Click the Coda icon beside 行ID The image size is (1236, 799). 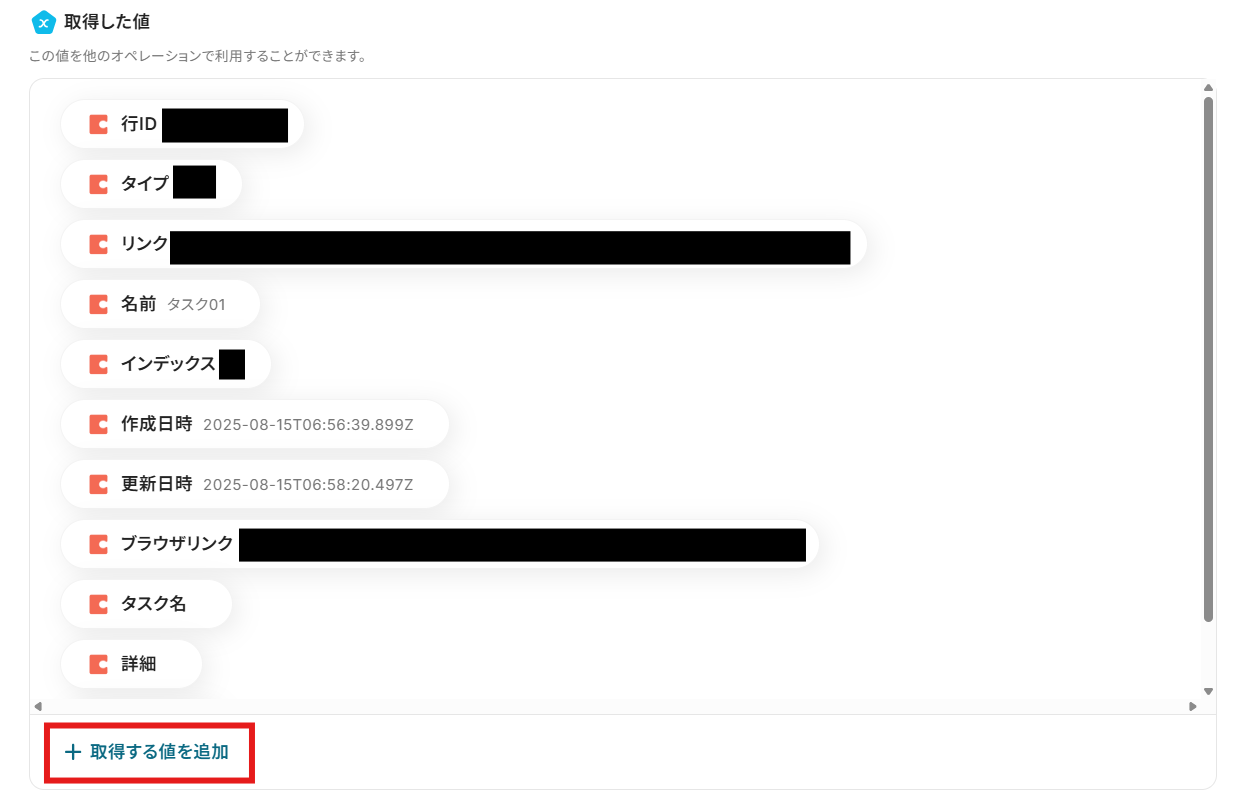98,124
